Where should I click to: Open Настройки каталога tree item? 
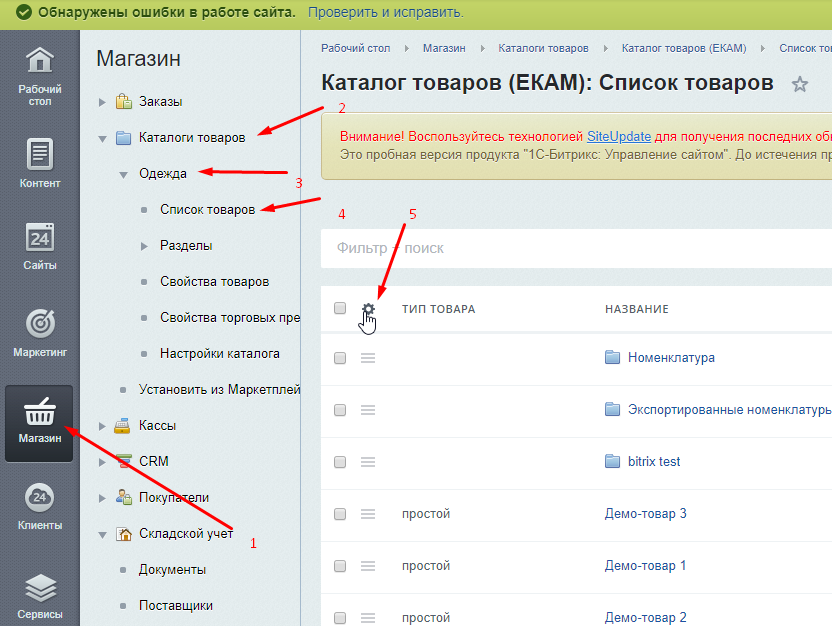(x=220, y=354)
